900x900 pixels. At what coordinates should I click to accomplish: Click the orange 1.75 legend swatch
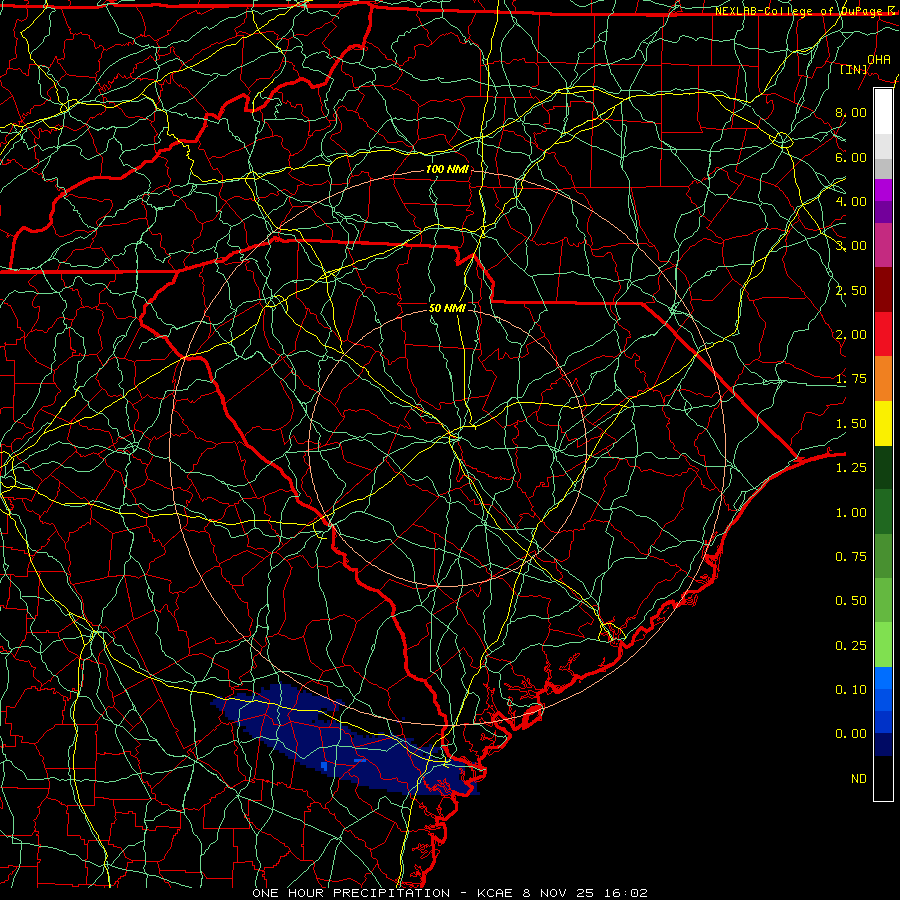pyautogui.click(x=883, y=379)
